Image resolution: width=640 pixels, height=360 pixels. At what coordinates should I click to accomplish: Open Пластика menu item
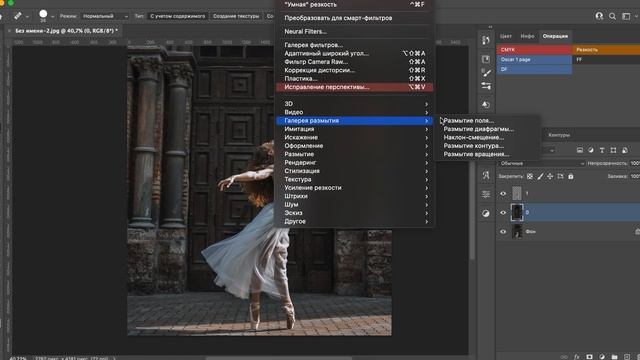(354, 78)
